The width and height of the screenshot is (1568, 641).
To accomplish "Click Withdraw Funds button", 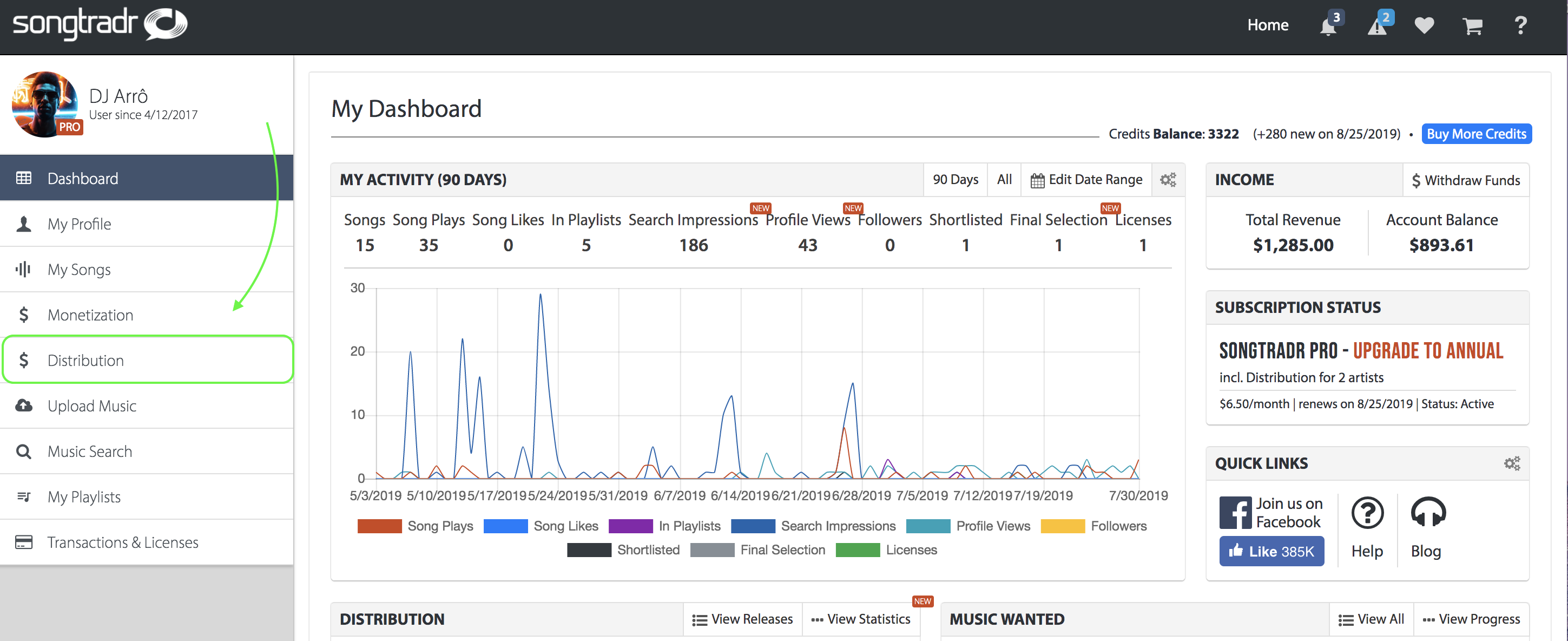I will click(1465, 180).
